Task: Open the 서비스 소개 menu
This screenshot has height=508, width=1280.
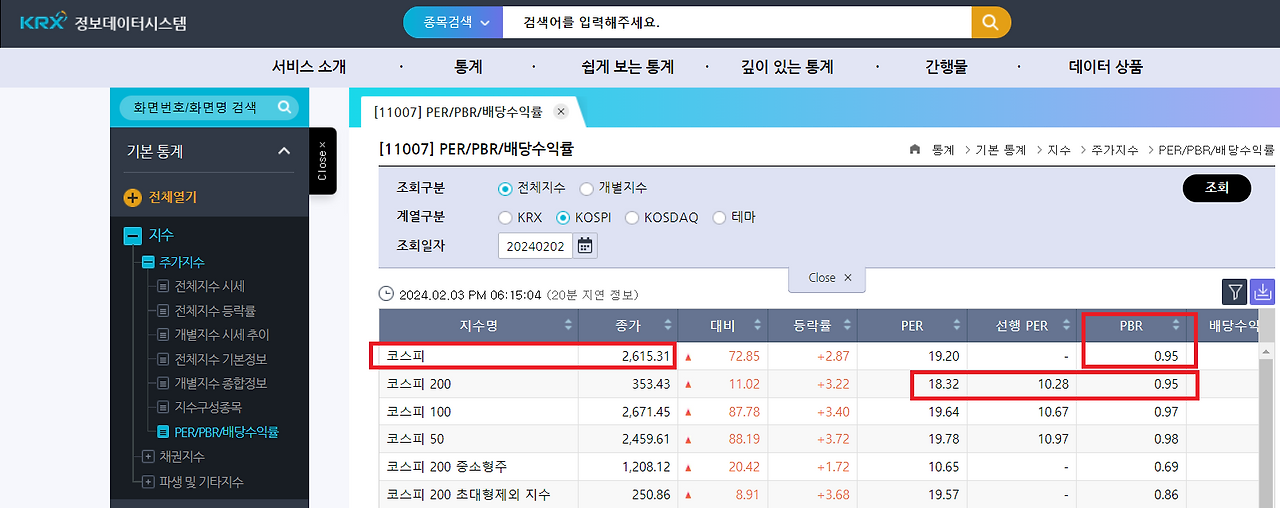Action: click(x=309, y=67)
